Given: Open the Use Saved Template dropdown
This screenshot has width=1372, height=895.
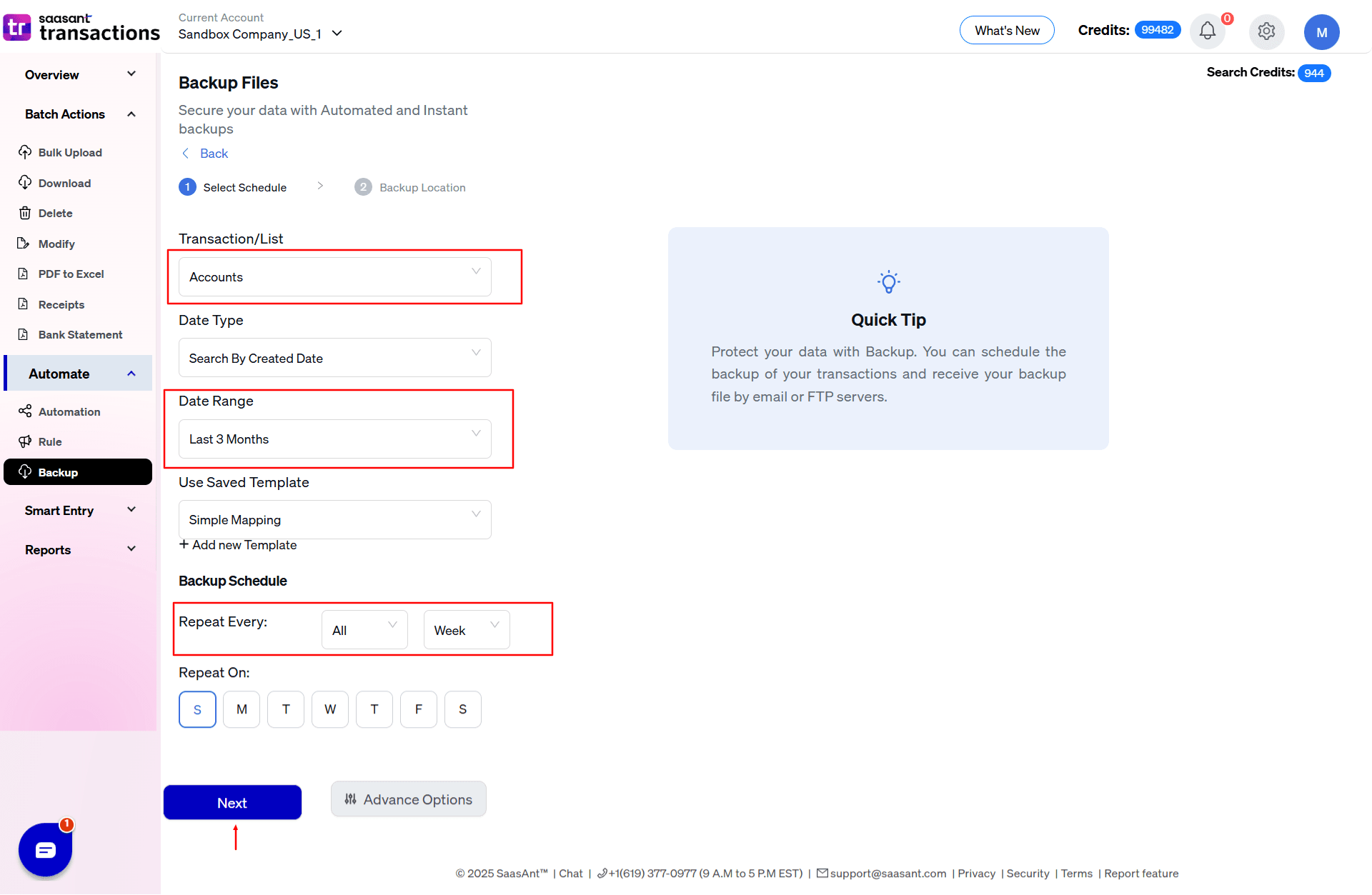Looking at the screenshot, I should pos(335,519).
